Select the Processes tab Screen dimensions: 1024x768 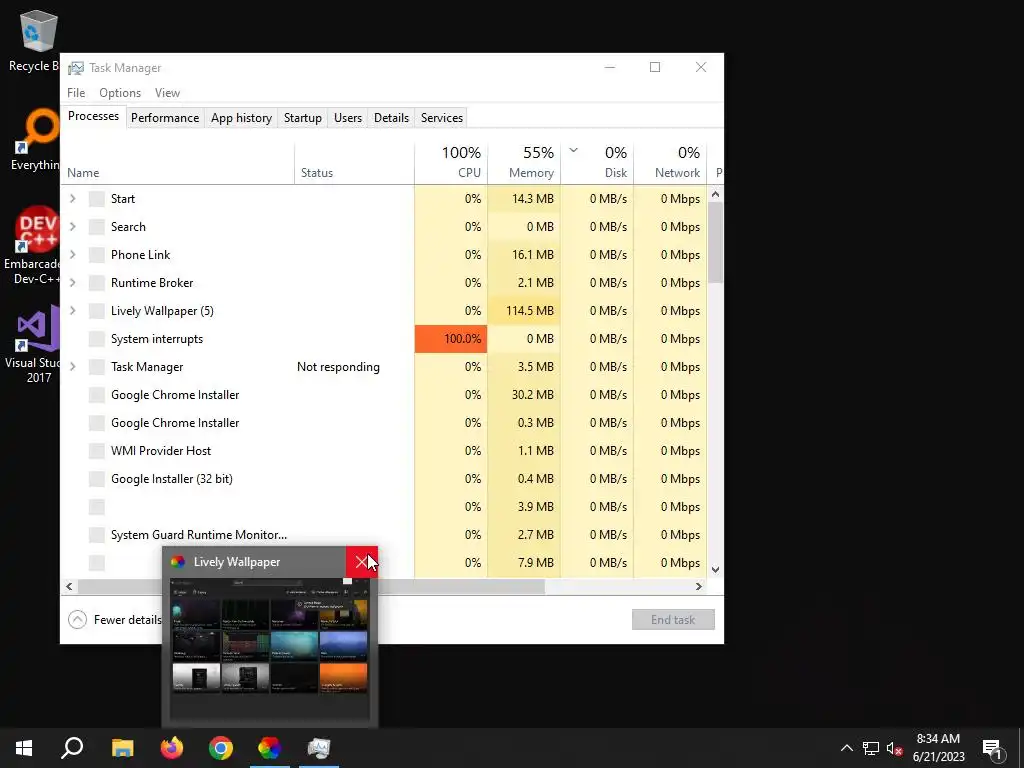coord(93,116)
